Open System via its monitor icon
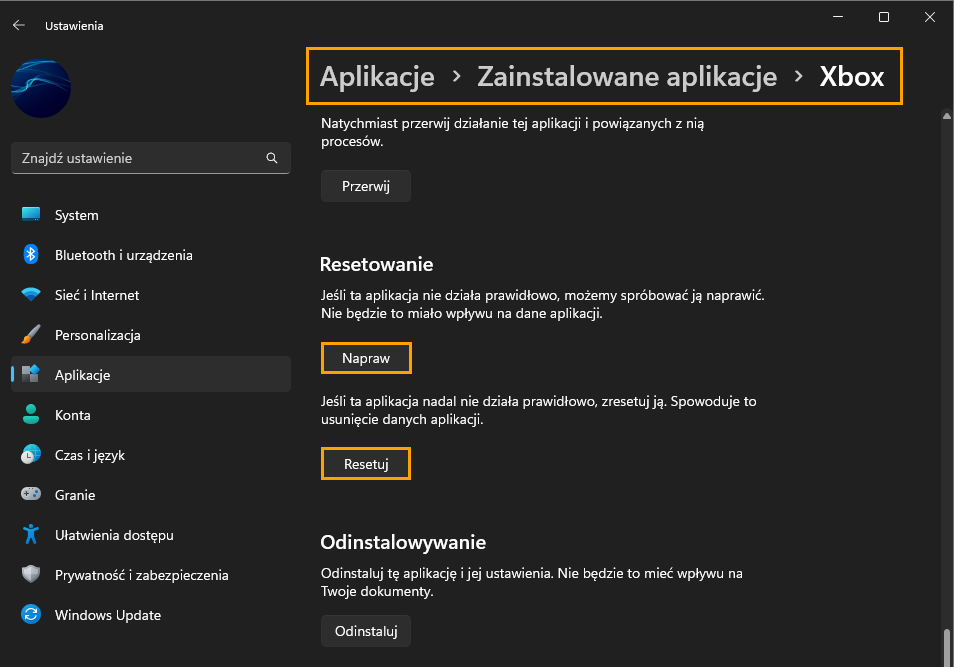 click(x=31, y=215)
